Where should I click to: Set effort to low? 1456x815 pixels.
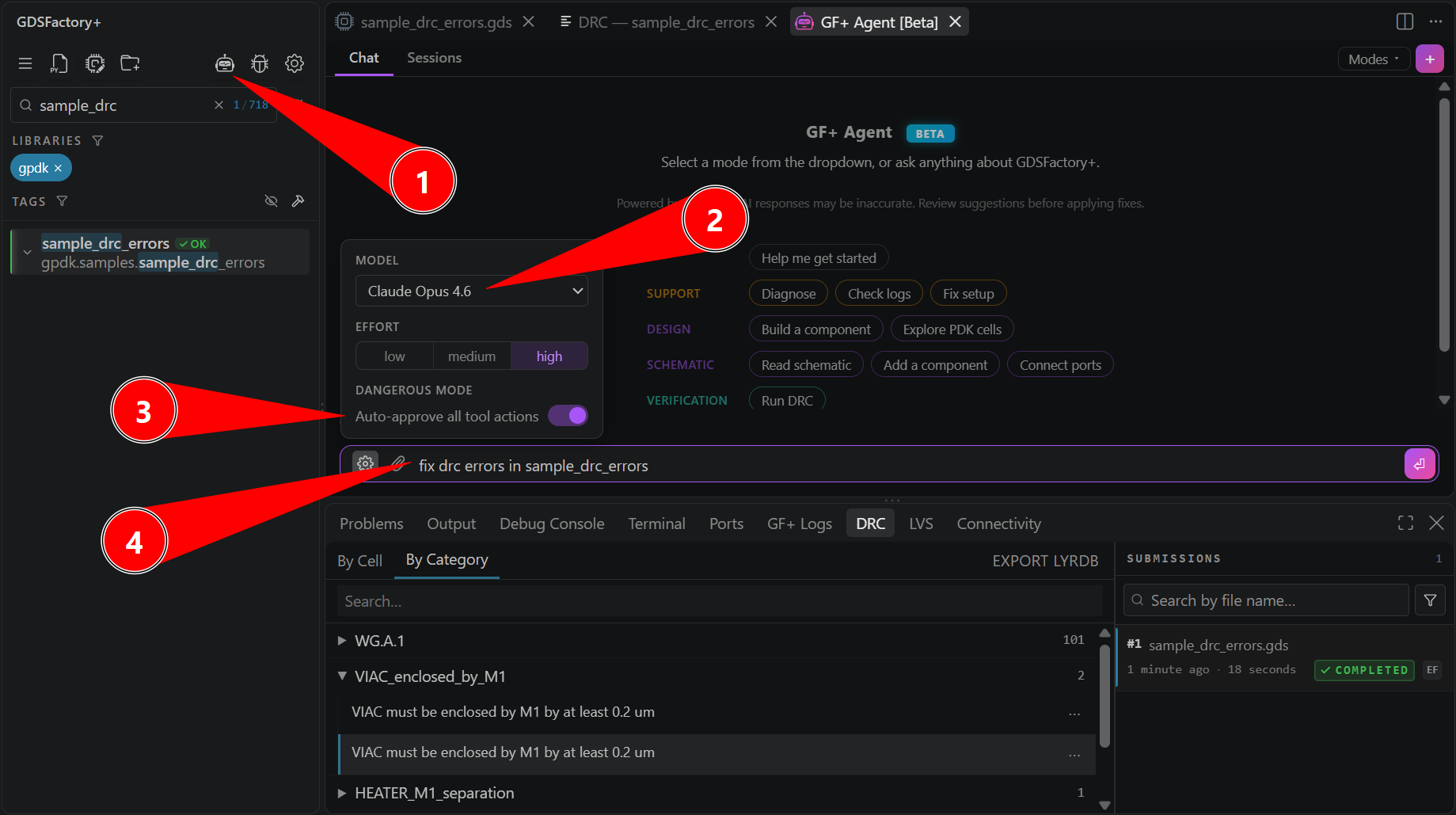point(394,356)
